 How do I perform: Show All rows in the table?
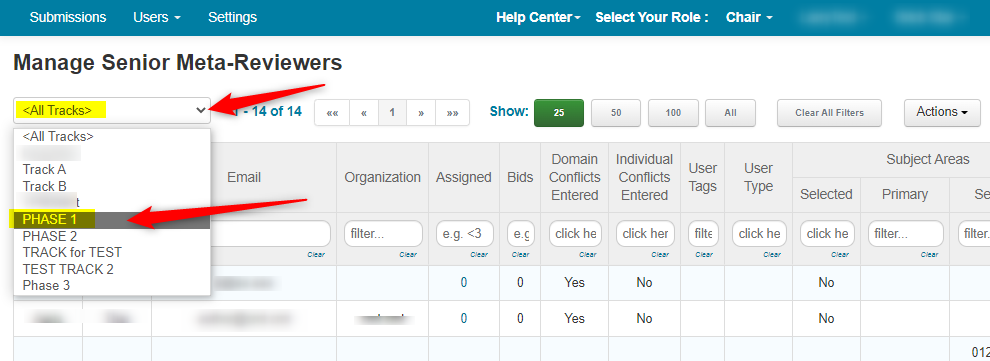(731, 113)
